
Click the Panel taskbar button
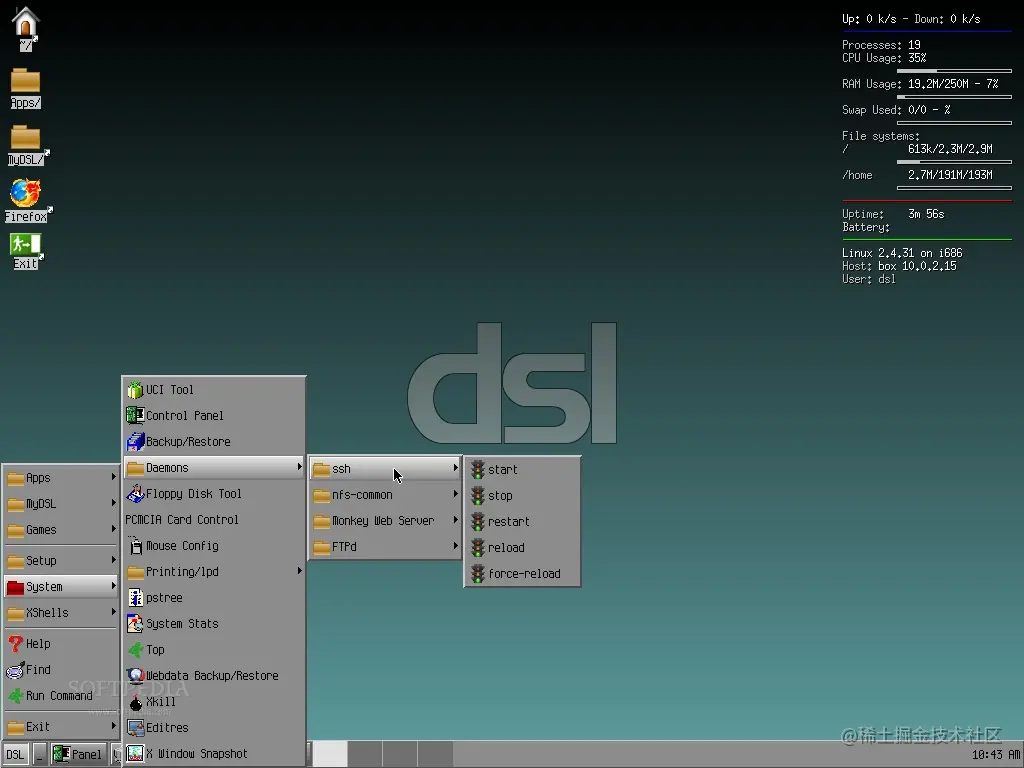pos(79,754)
